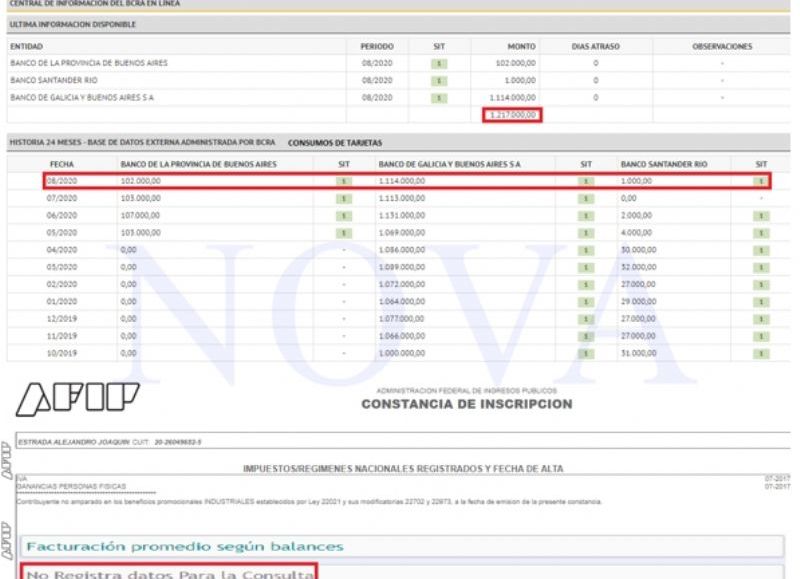
Task: Click Galicia SIT badge in 04/2020 history row
Action: click(x=586, y=250)
